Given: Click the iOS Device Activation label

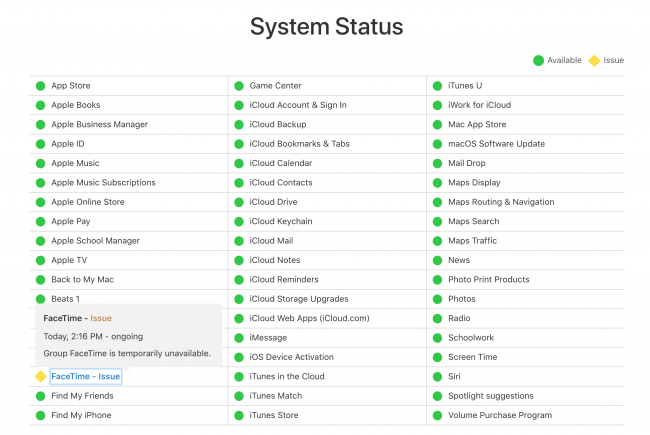Looking at the screenshot, I should (x=291, y=357).
